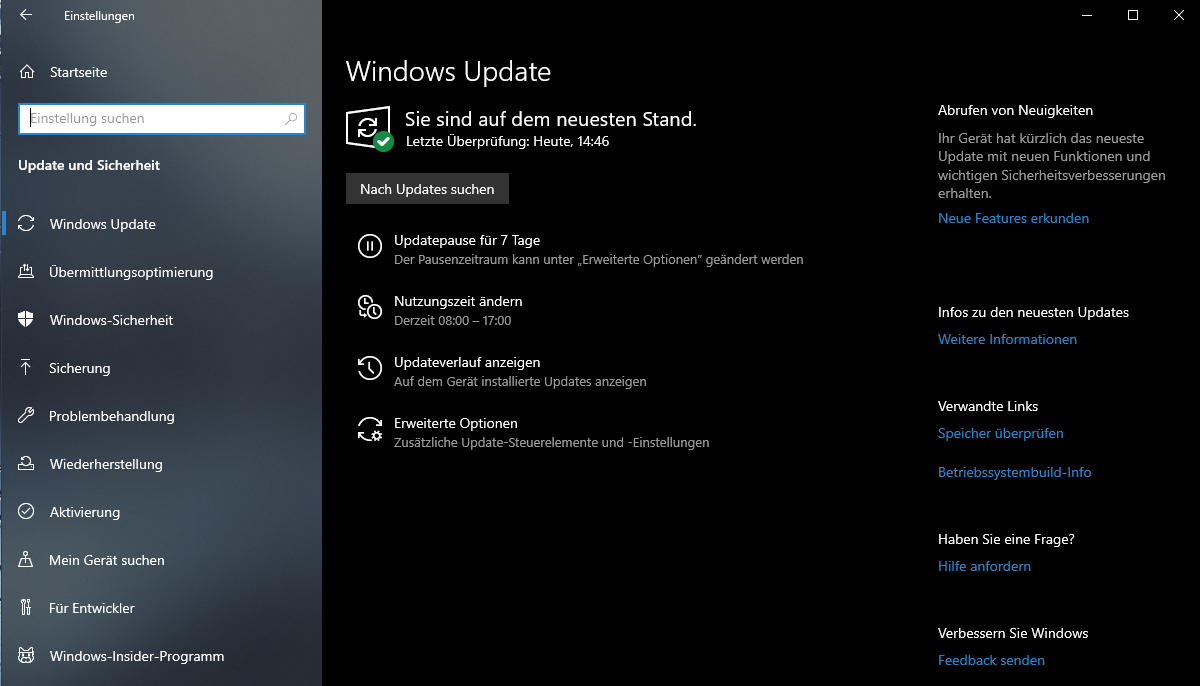
Task: Click the clock icon for Nutzungszeit ändern
Action: pyautogui.click(x=370, y=307)
